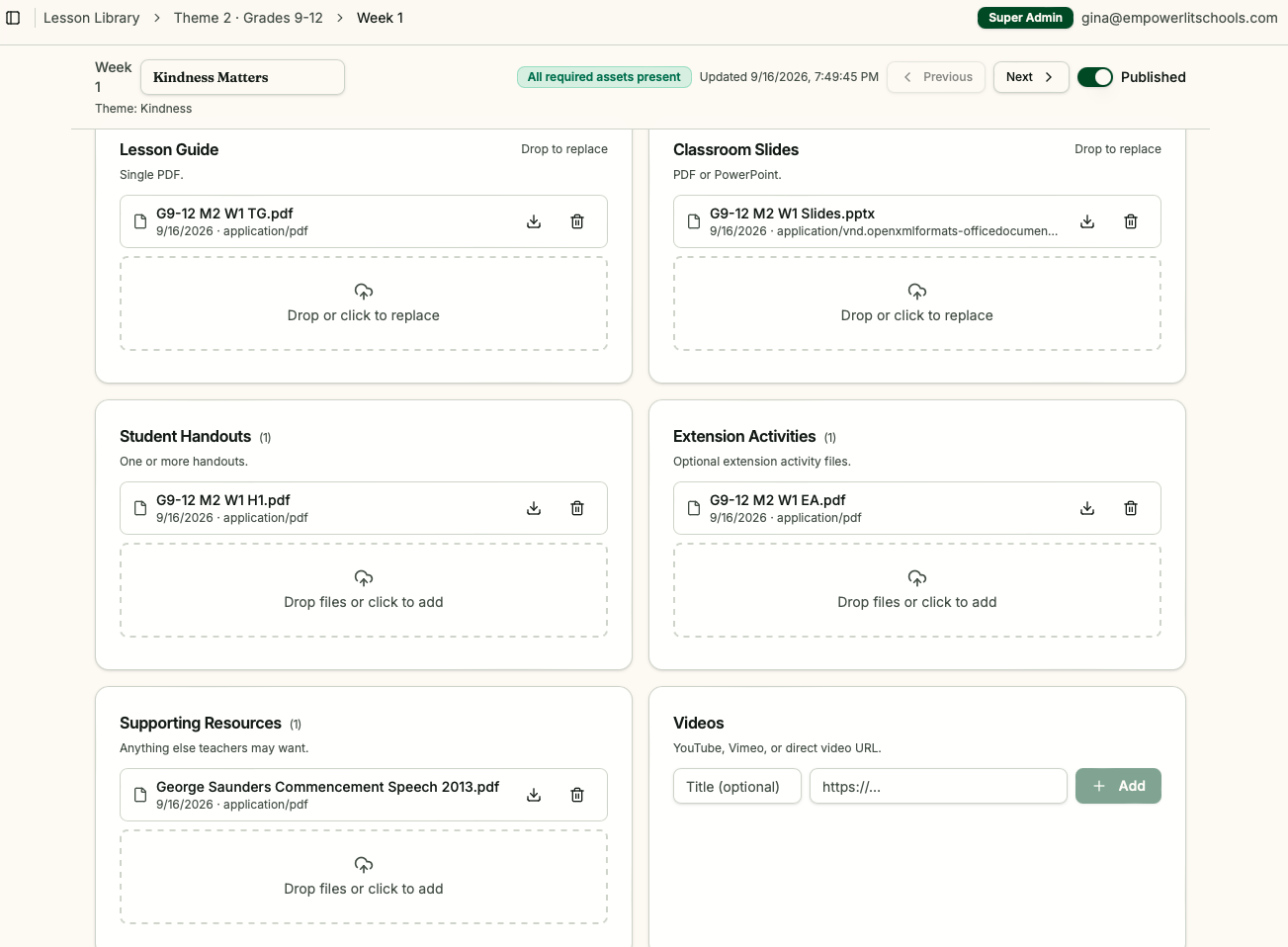Image resolution: width=1288 pixels, height=947 pixels.
Task: Click Videos heading
Action: [x=698, y=723]
